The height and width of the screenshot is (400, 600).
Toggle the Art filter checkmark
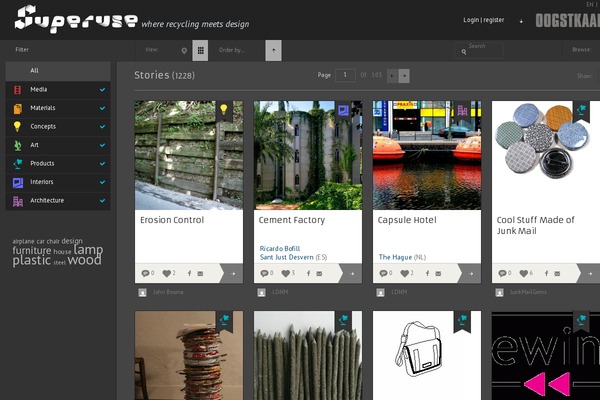tap(102, 145)
